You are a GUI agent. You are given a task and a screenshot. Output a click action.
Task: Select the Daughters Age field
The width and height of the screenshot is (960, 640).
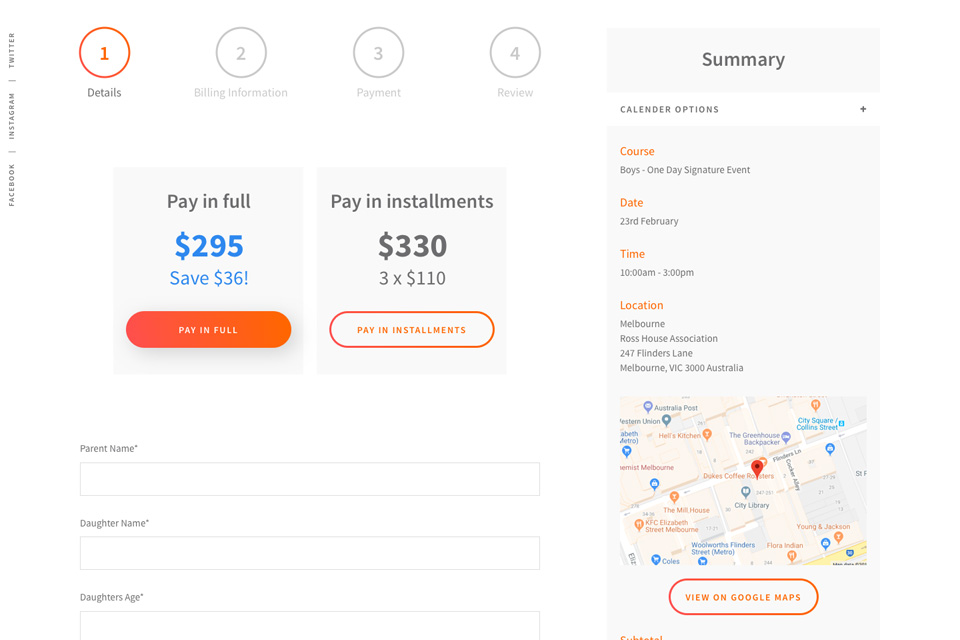[x=310, y=625]
